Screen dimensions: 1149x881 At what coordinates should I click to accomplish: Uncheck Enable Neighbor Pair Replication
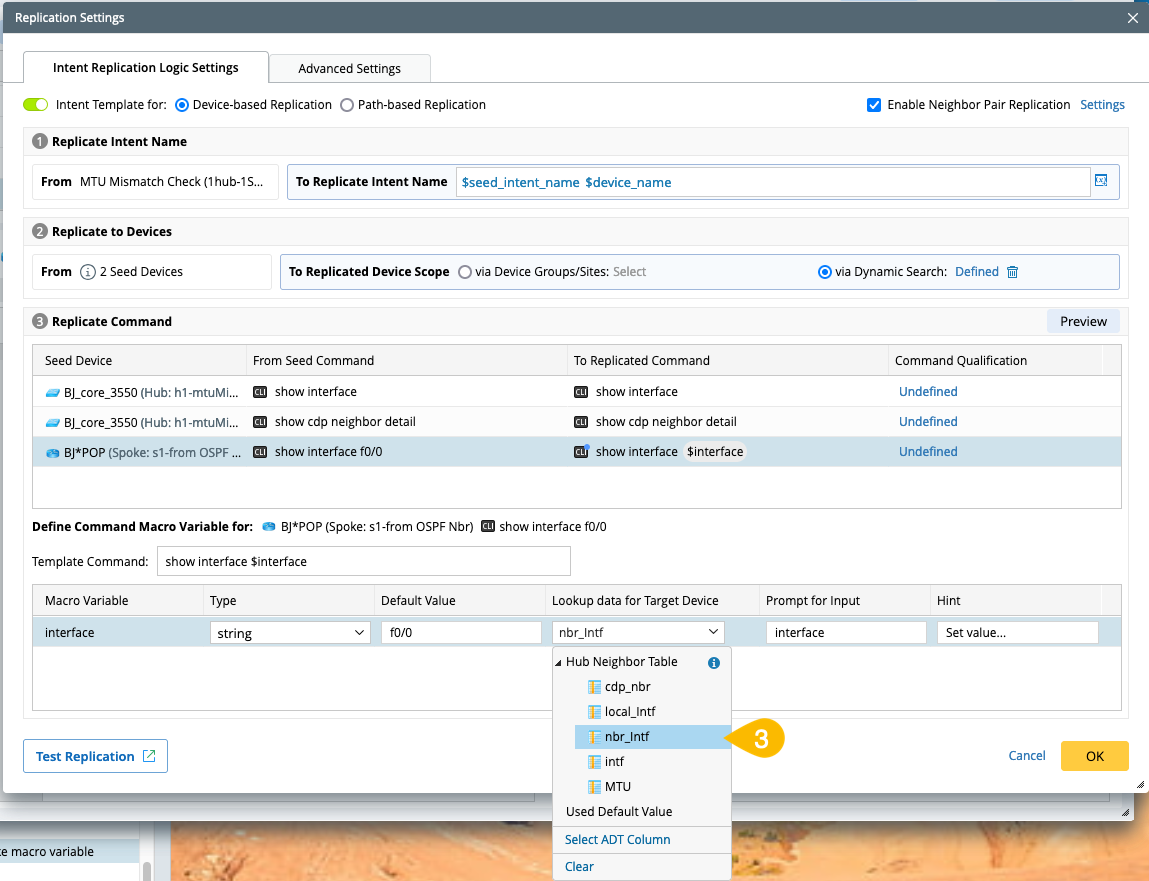(874, 105)
